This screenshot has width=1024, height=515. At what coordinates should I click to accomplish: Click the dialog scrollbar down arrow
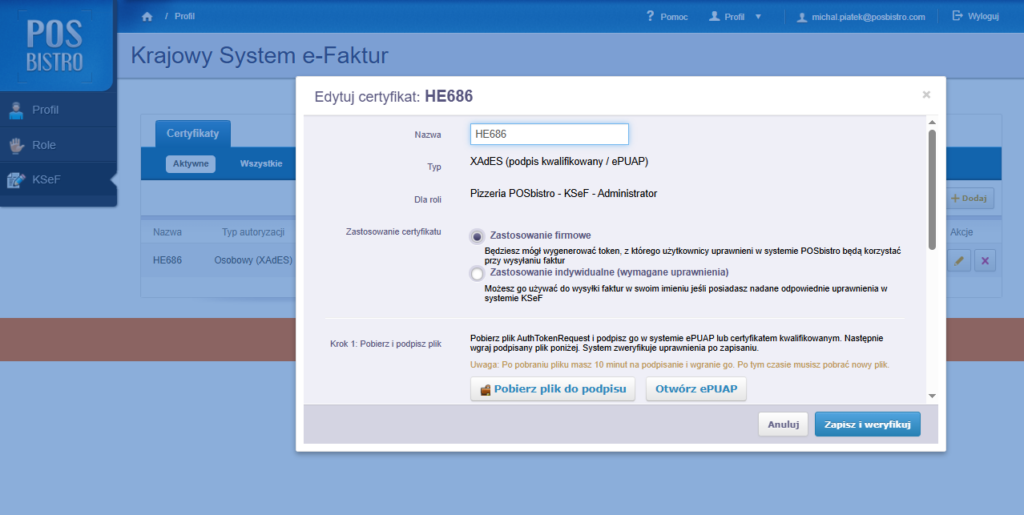(x=932, y=396)
